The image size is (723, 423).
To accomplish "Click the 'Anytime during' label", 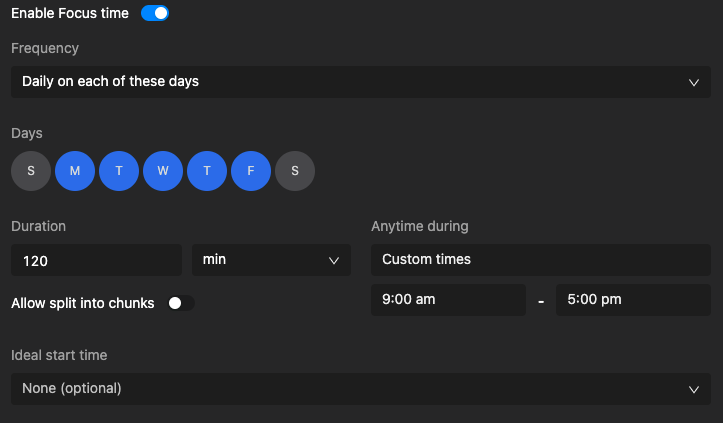I will click(x=420, y=226).
